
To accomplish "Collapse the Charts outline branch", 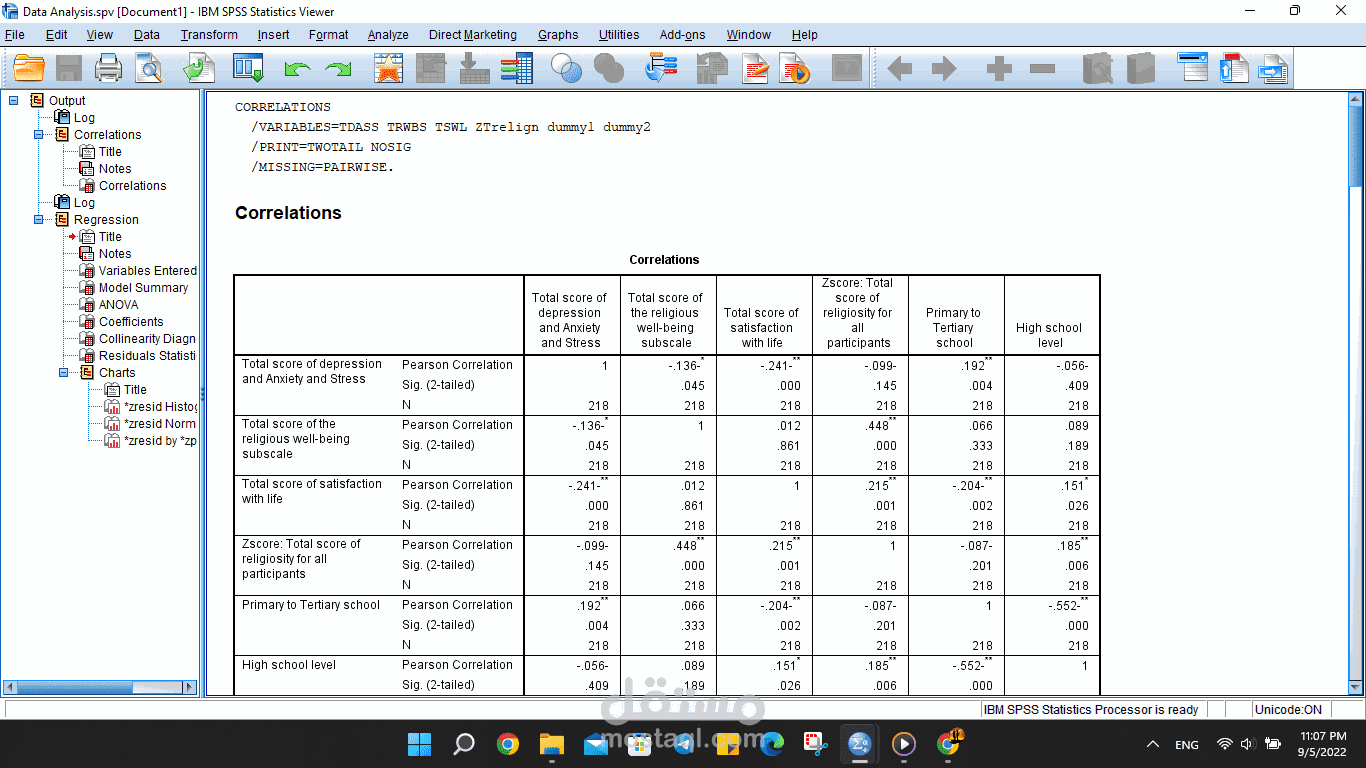I will tap(64, 372).
